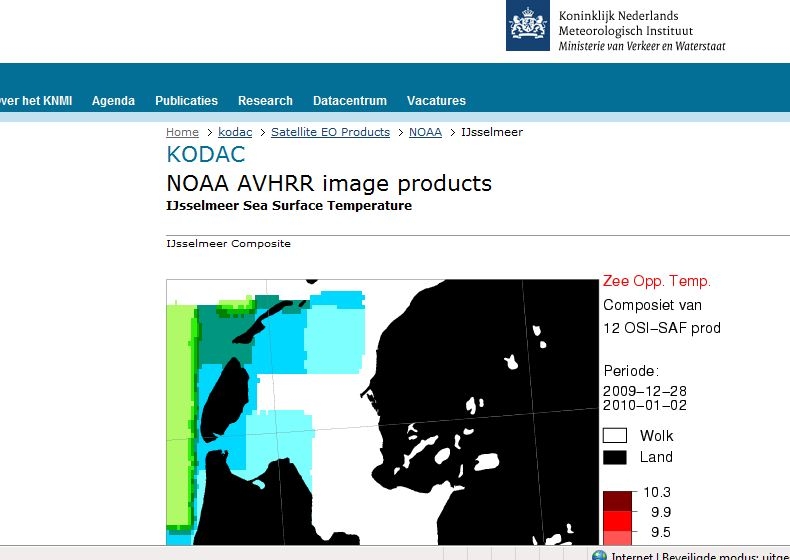This screenshot has height=560, width=790.
Task: Click the 'Koninklijk Nederlands Meteorologisch Instituut' title
Action: [x=626, y=23]
